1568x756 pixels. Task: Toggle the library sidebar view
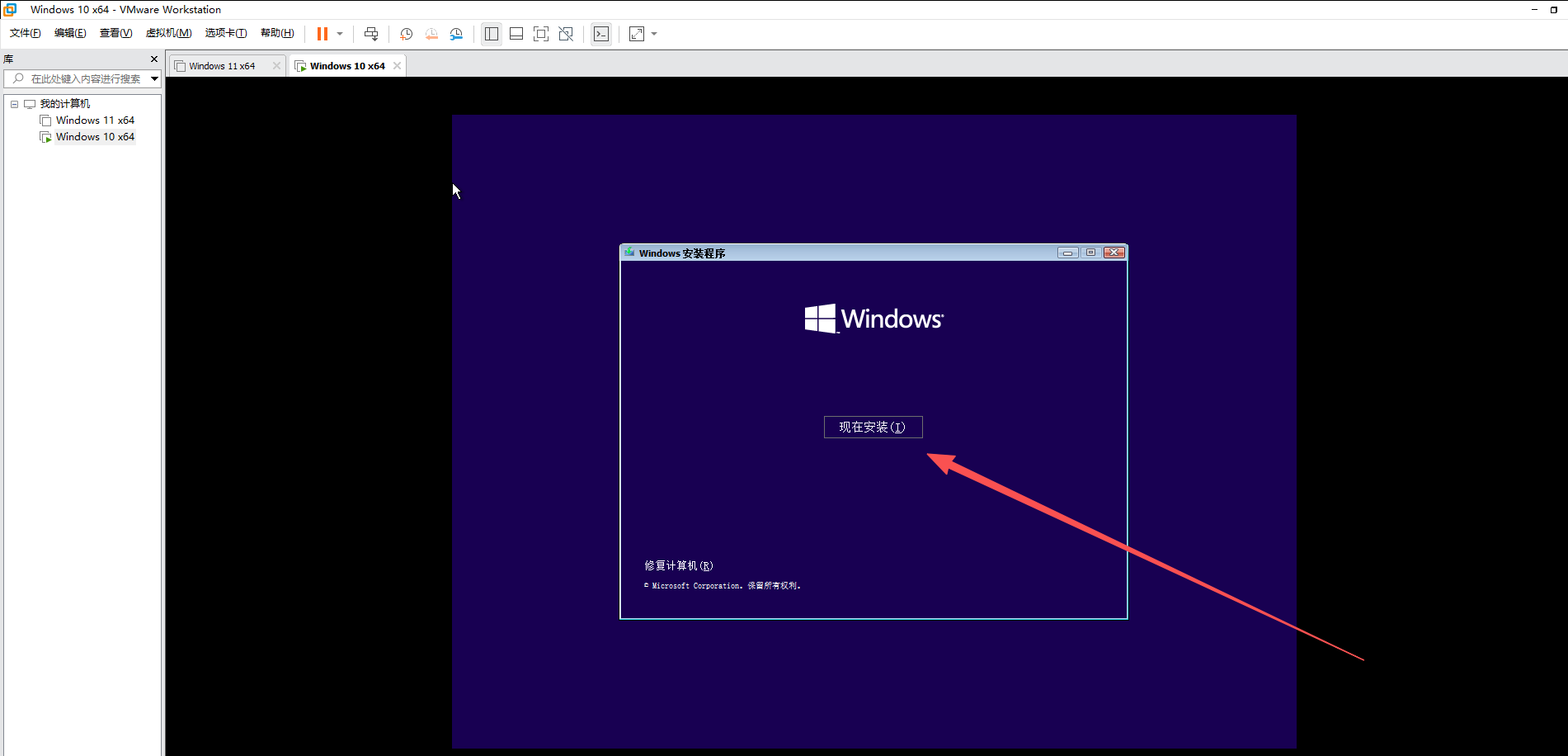492,34
